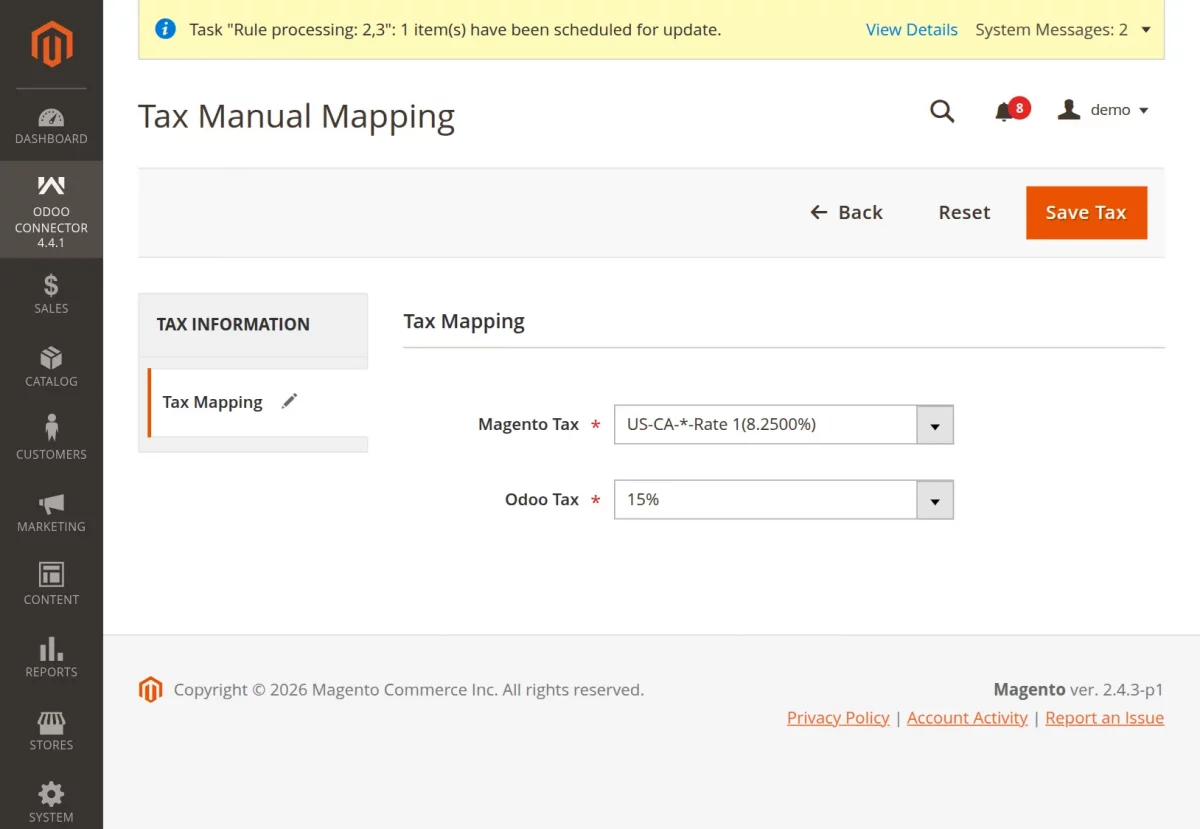Click the View Details link
The image size is (1200, 829).
pyautogui.click(x=911, y=30)
